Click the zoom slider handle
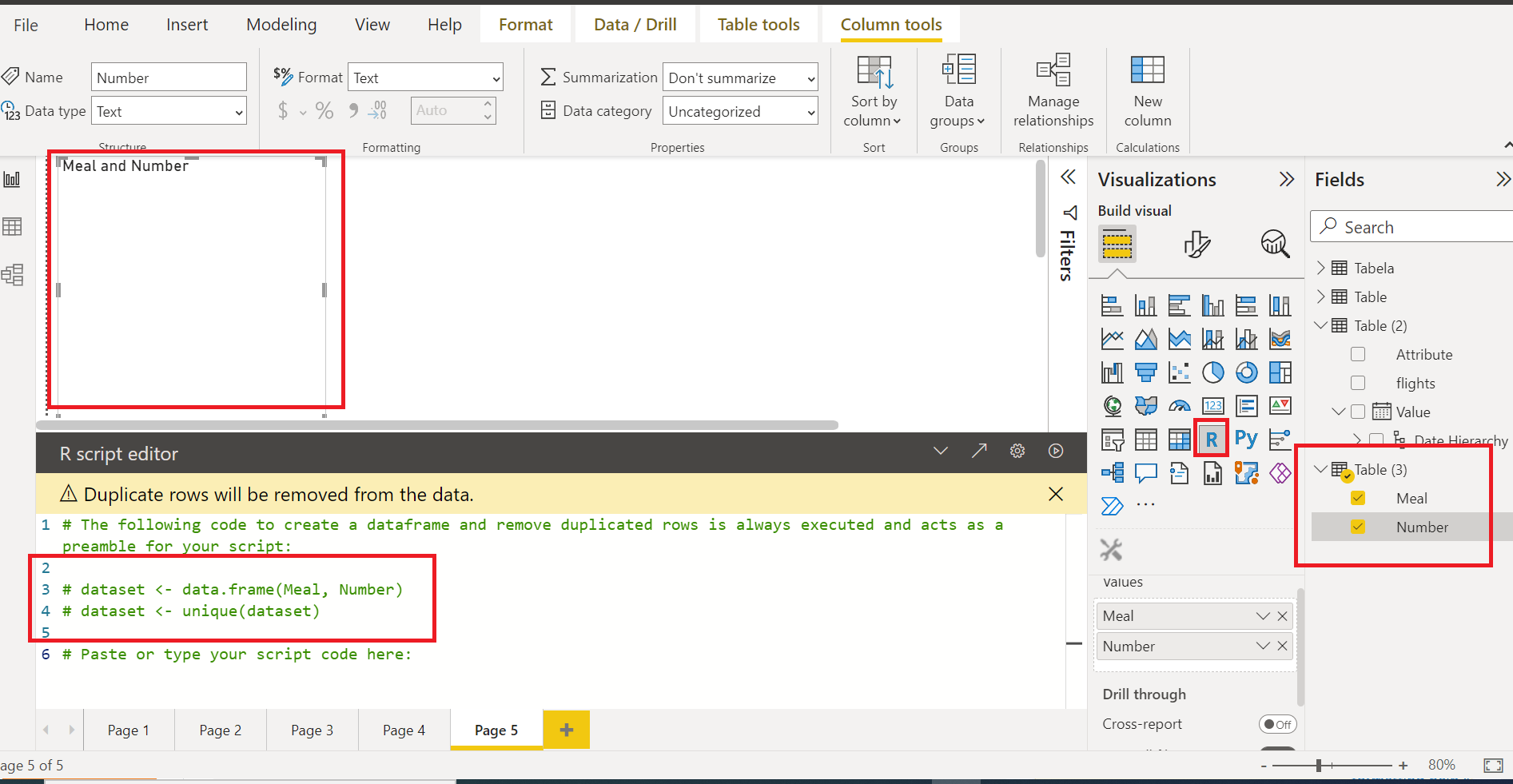This screenshot has width=1513, height=784. 1319,766
